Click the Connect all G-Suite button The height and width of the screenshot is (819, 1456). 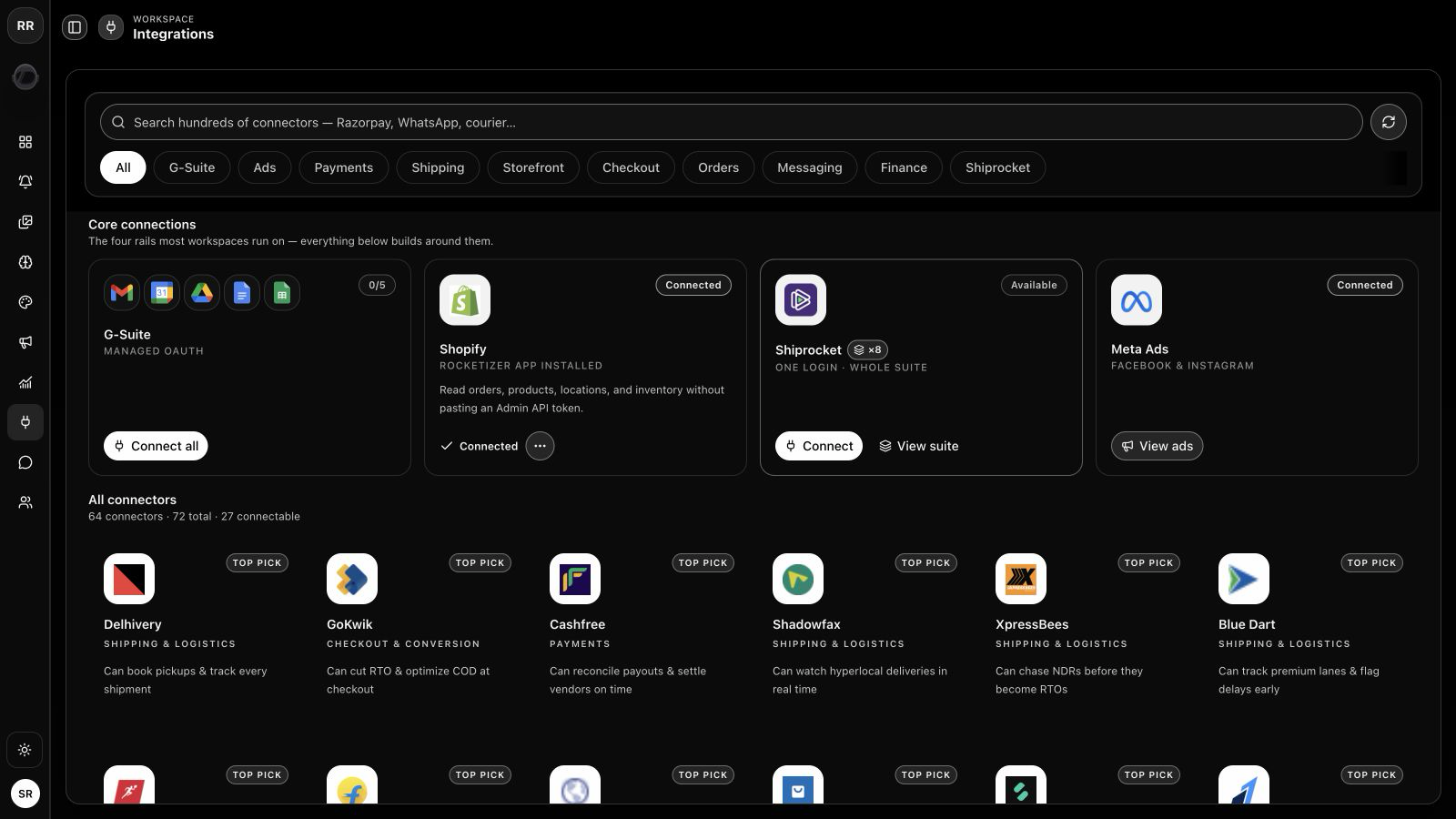coord(156,446)
